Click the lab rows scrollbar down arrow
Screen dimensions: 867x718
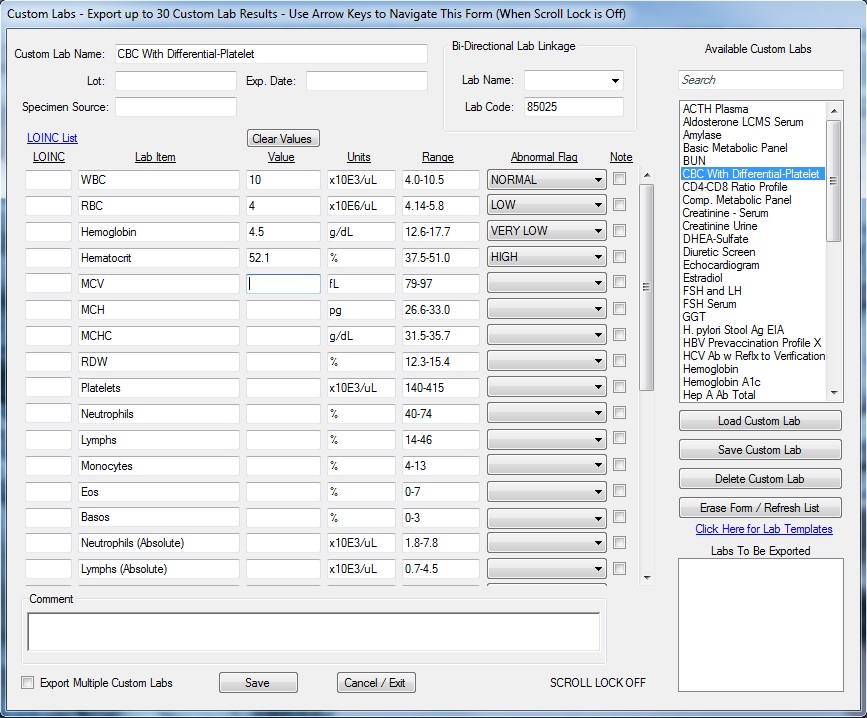(x=647, y=578)
